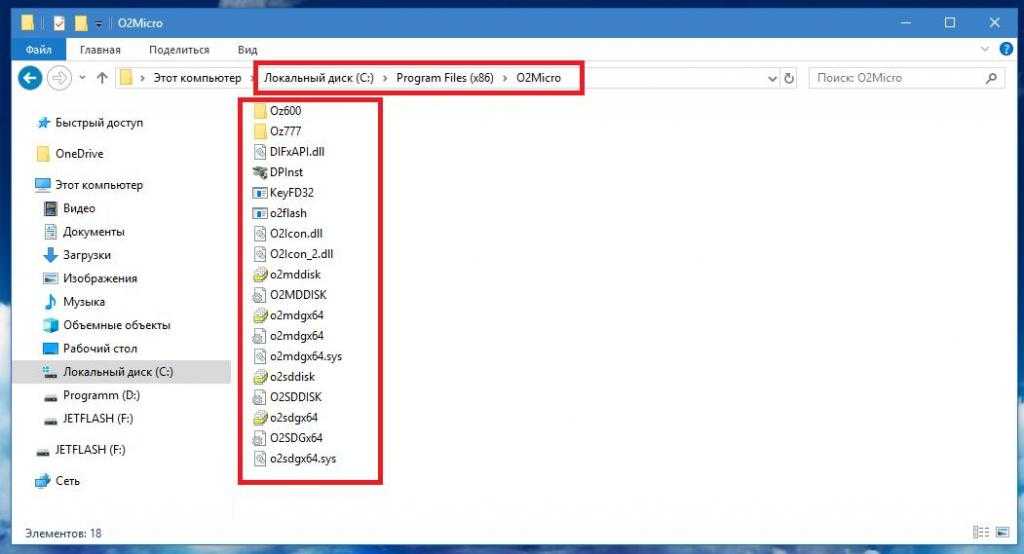Select lowercase o2sddisk file icon

(x=260, y=376)
